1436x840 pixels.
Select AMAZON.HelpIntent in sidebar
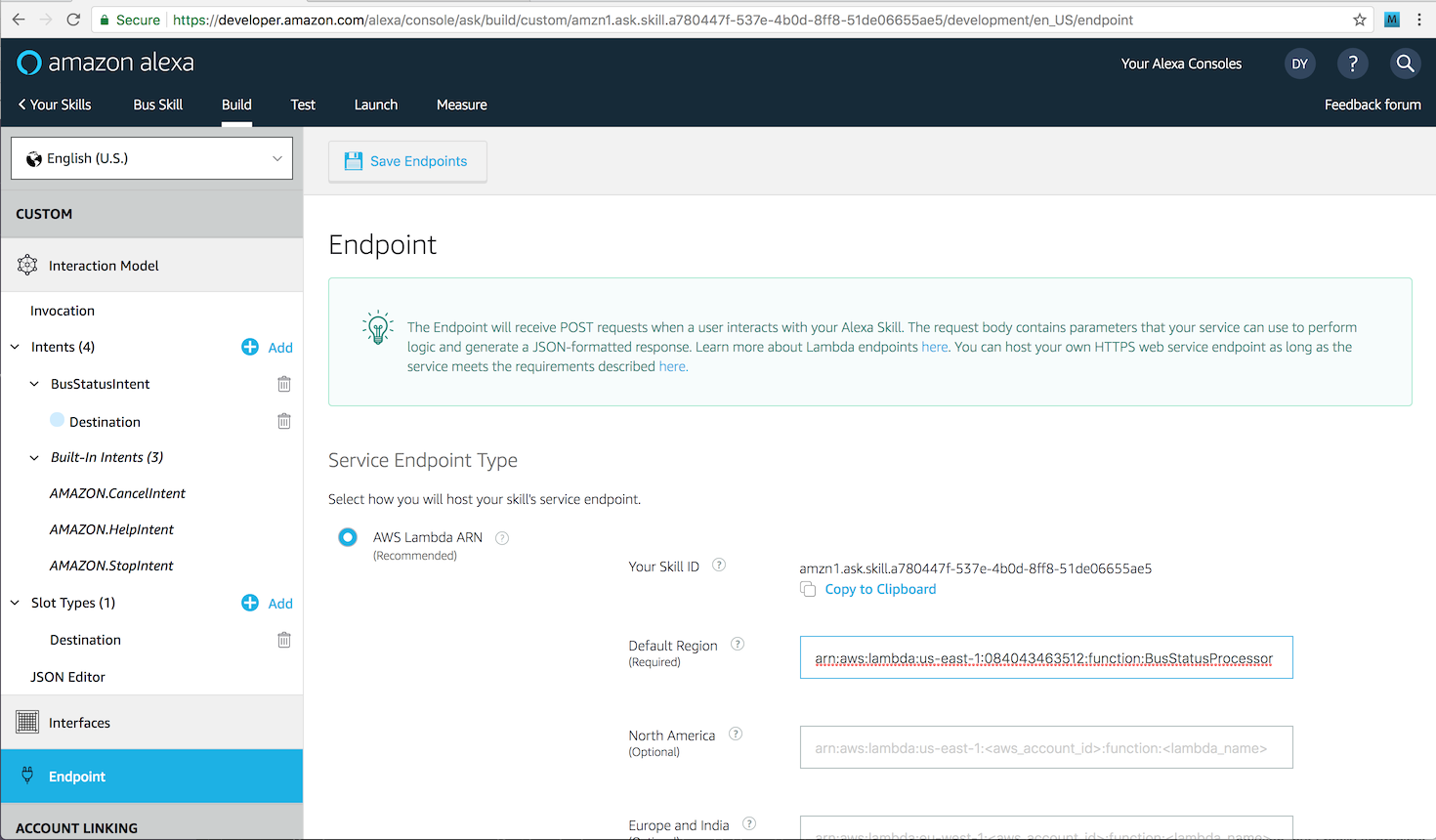click(x=111, y=529)
